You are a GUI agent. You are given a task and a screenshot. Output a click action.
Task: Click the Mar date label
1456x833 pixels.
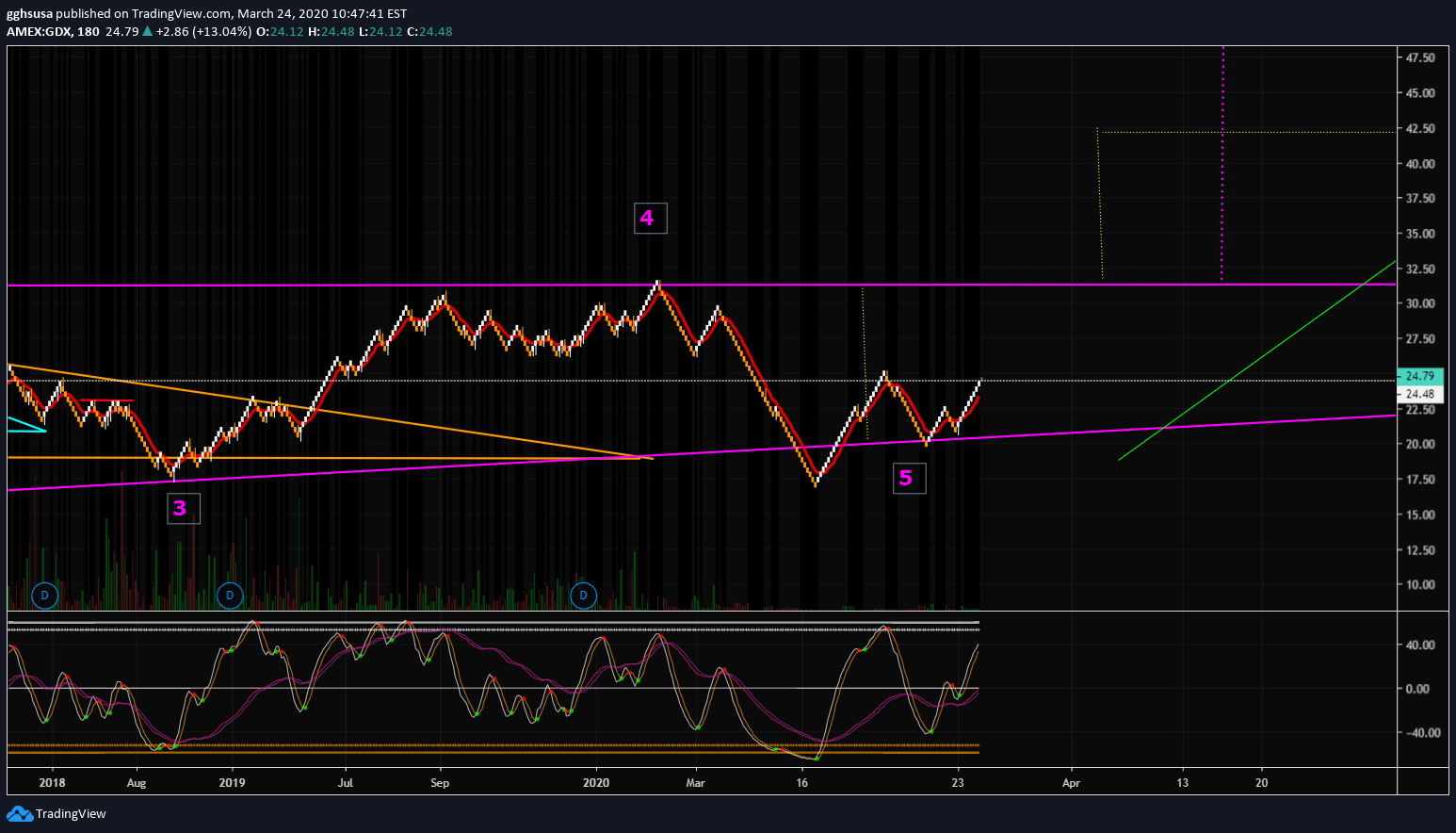point(695,783)
